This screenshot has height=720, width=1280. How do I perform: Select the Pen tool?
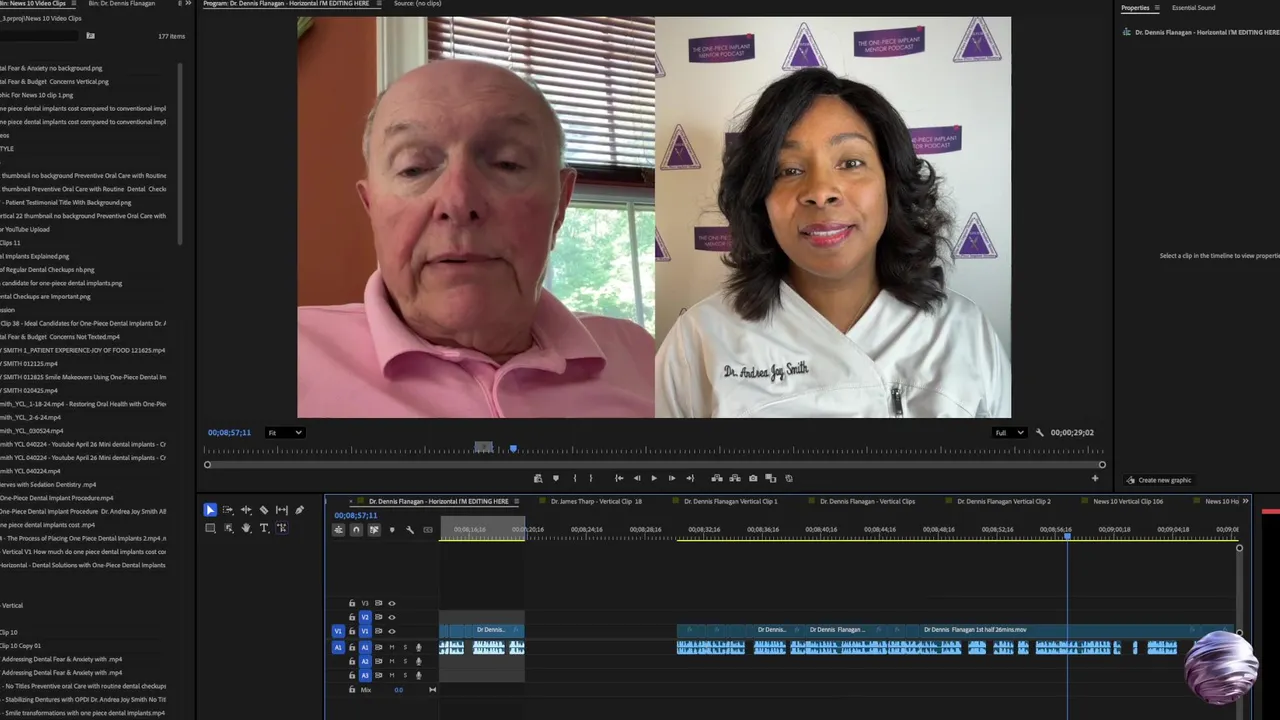point(299,510)
